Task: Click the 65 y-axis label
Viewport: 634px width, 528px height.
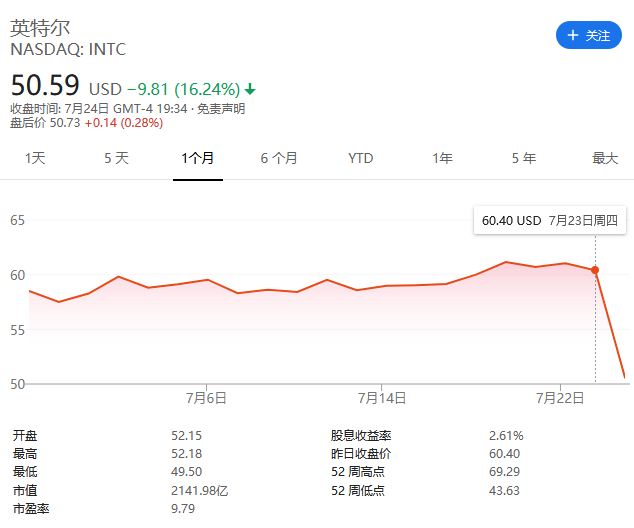Action: (x=17, y=220)
